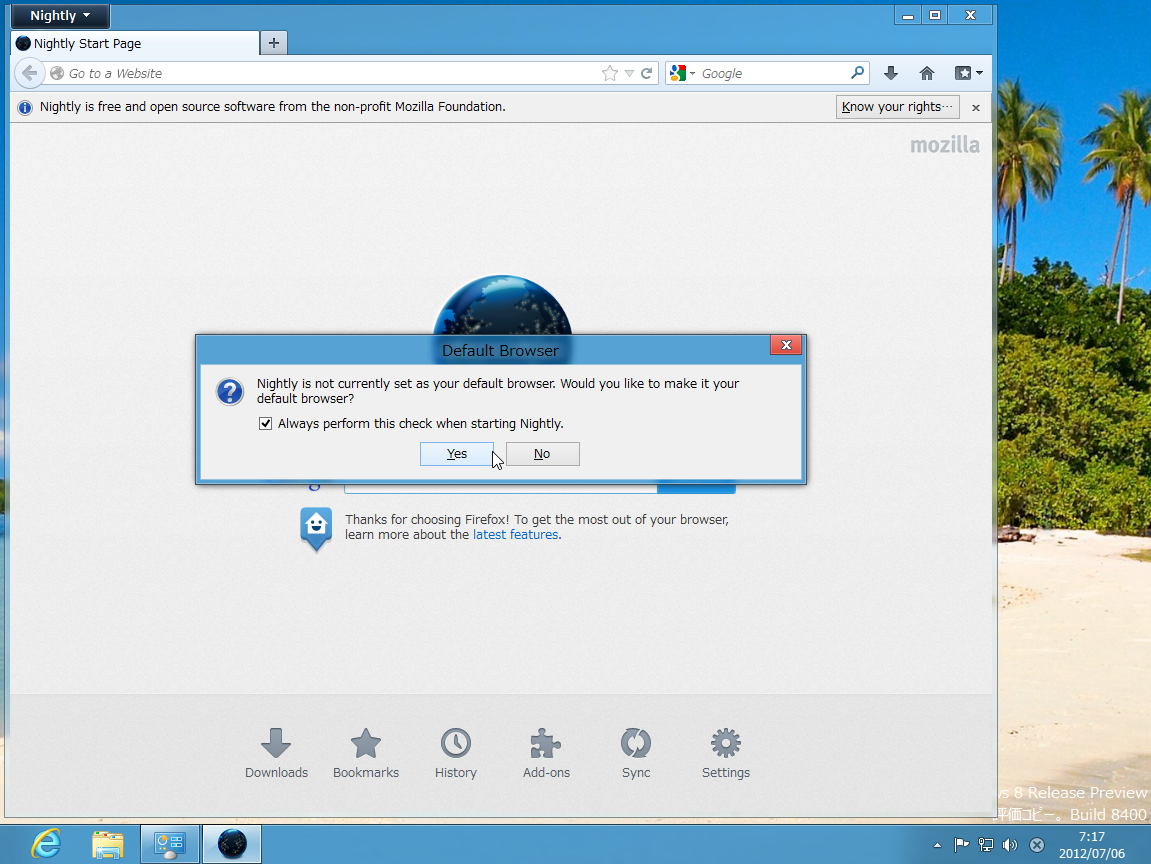Open the Google search engine selector
1151x864 pixels.
682,73
